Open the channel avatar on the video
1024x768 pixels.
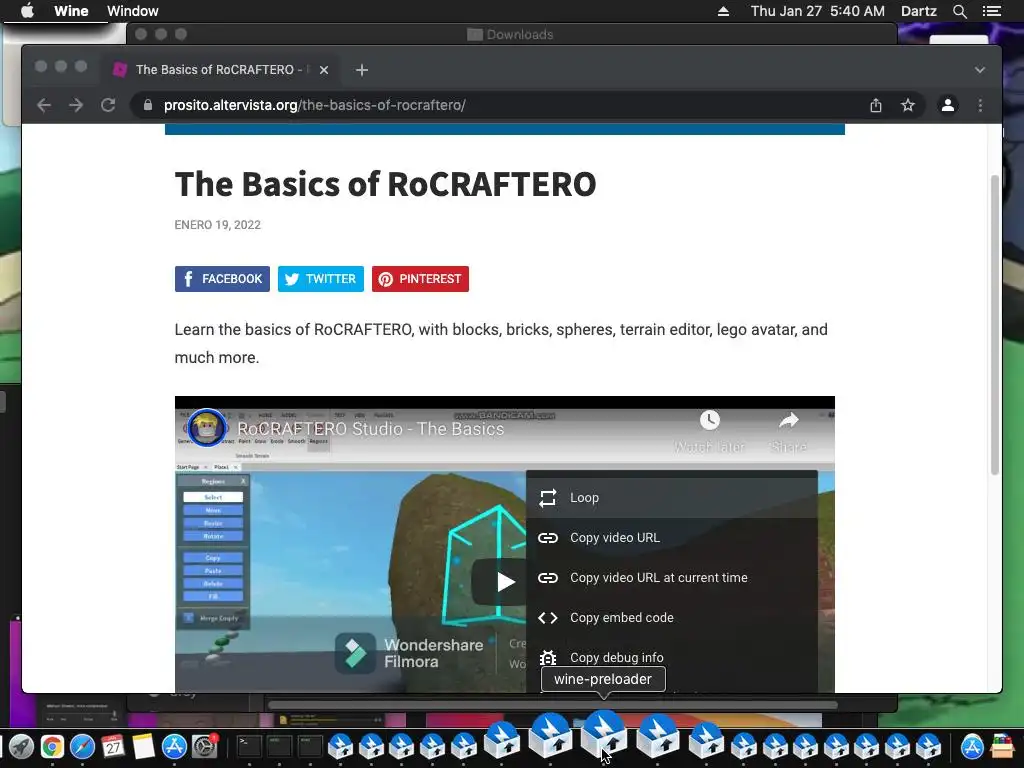click(207, 428)
